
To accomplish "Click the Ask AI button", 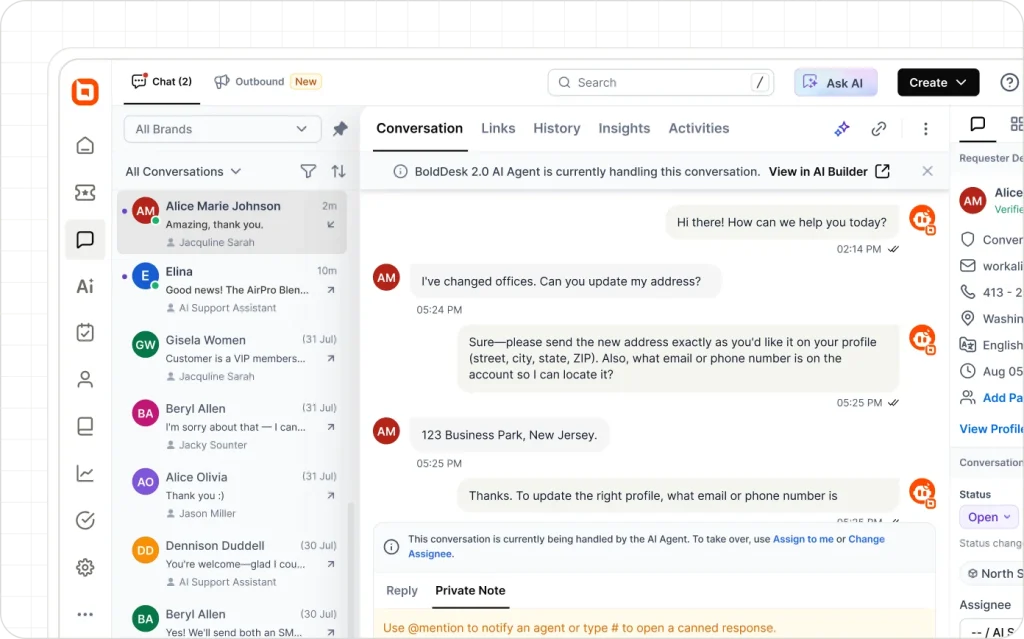I will click(835, 82).
